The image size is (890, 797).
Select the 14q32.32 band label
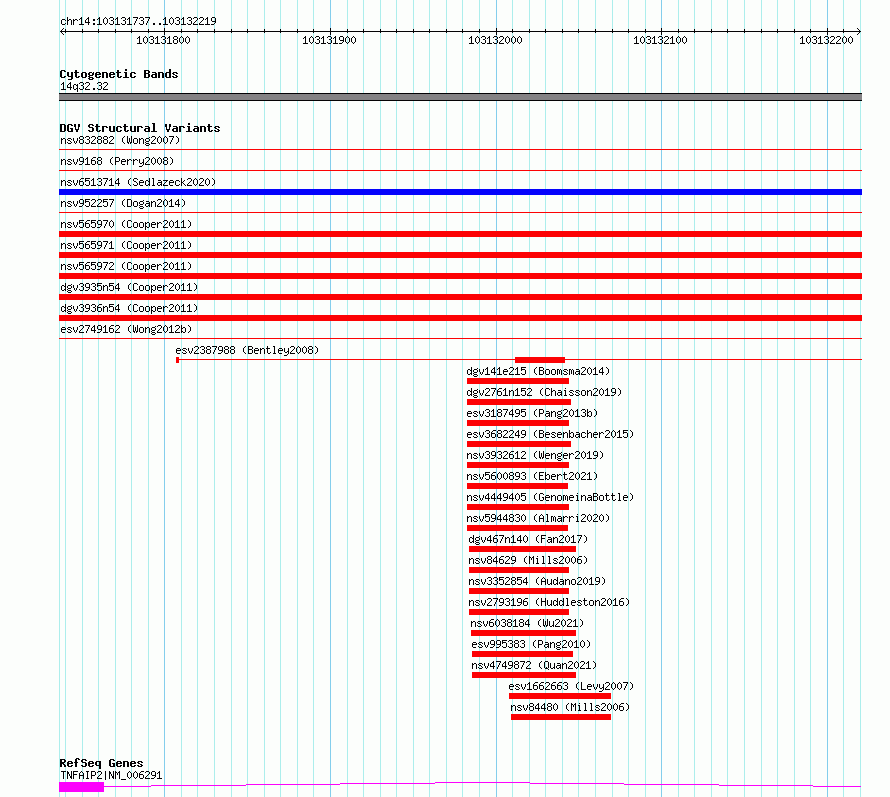[84, 86]
